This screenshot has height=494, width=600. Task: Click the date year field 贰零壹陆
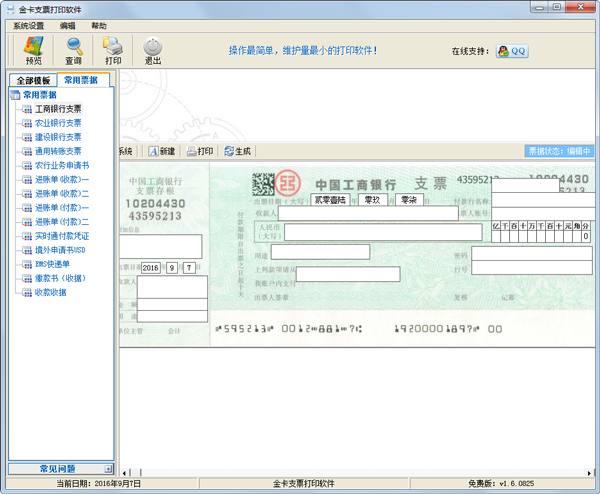(x=330, y=200)
